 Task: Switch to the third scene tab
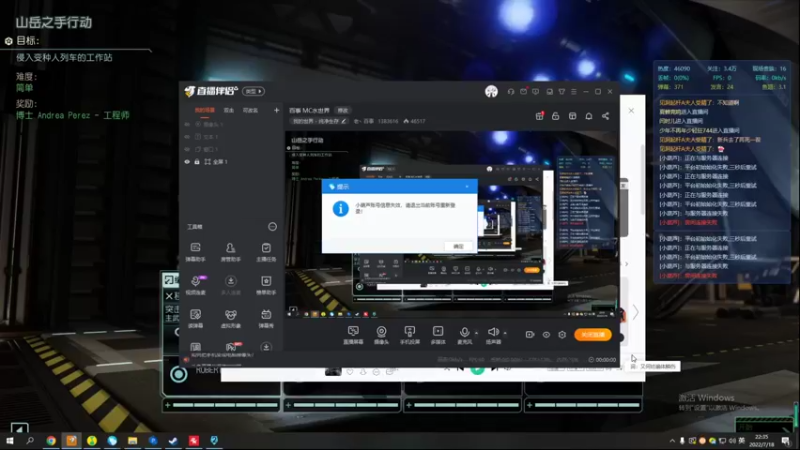(x=250, y=110)
